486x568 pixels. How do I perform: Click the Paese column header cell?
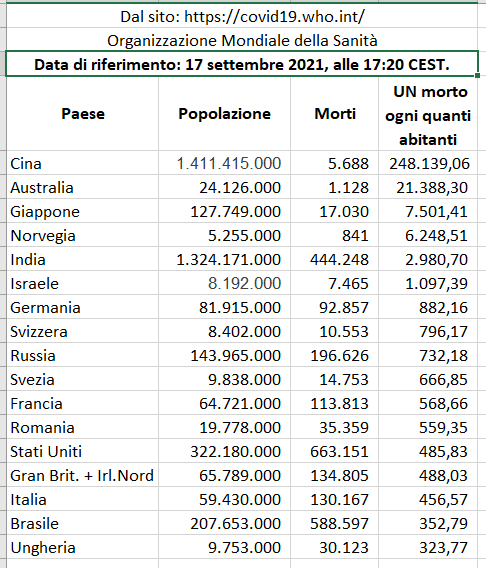pyautogui.click(x=83, y=114)
